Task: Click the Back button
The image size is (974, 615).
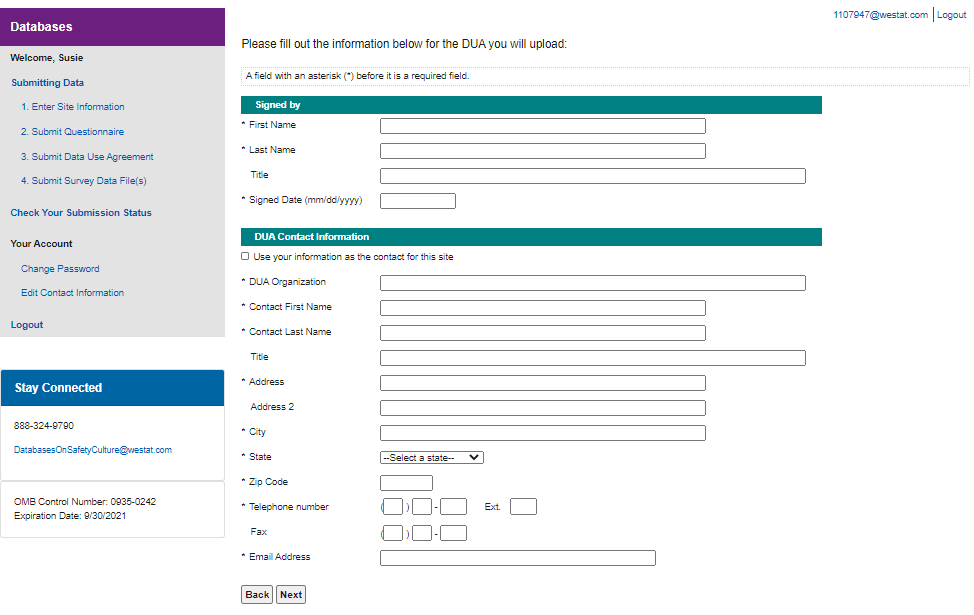Action: [257, 595]
